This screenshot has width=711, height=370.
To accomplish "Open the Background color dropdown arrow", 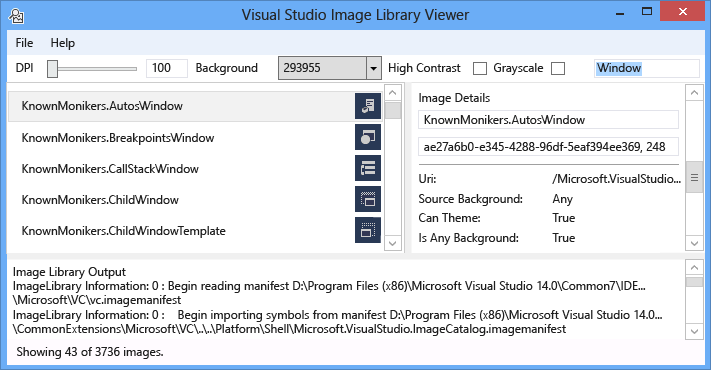I will 373,68.
